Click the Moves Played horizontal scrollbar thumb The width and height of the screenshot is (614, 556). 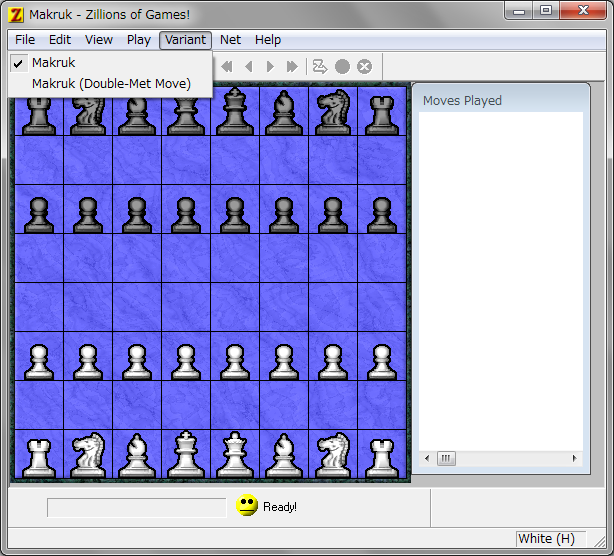click(x=446, y=458)
